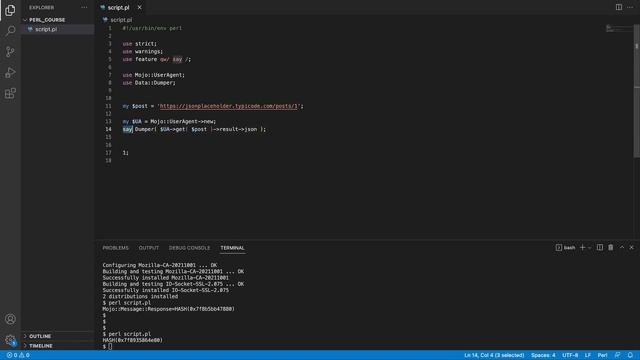
Task: Expand the TIMELINE section
Action: click(41, 346)
